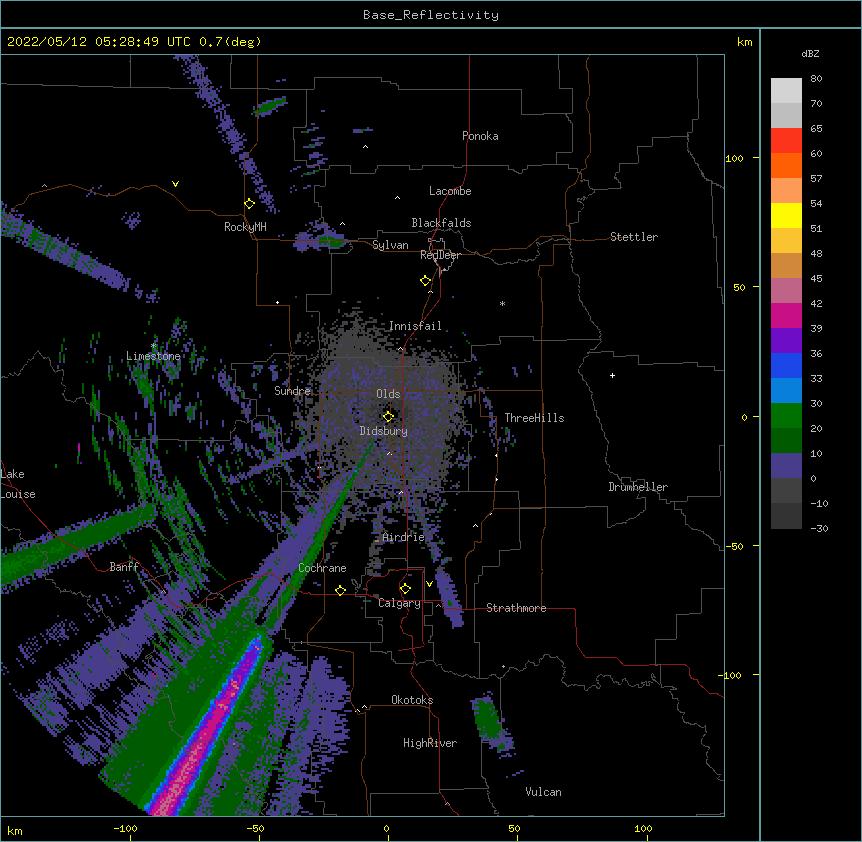Viewport: 862px width, 842px height.
Task: Pick the magenta 42 dBZ legend swatch
Action: tap(786, 315)
